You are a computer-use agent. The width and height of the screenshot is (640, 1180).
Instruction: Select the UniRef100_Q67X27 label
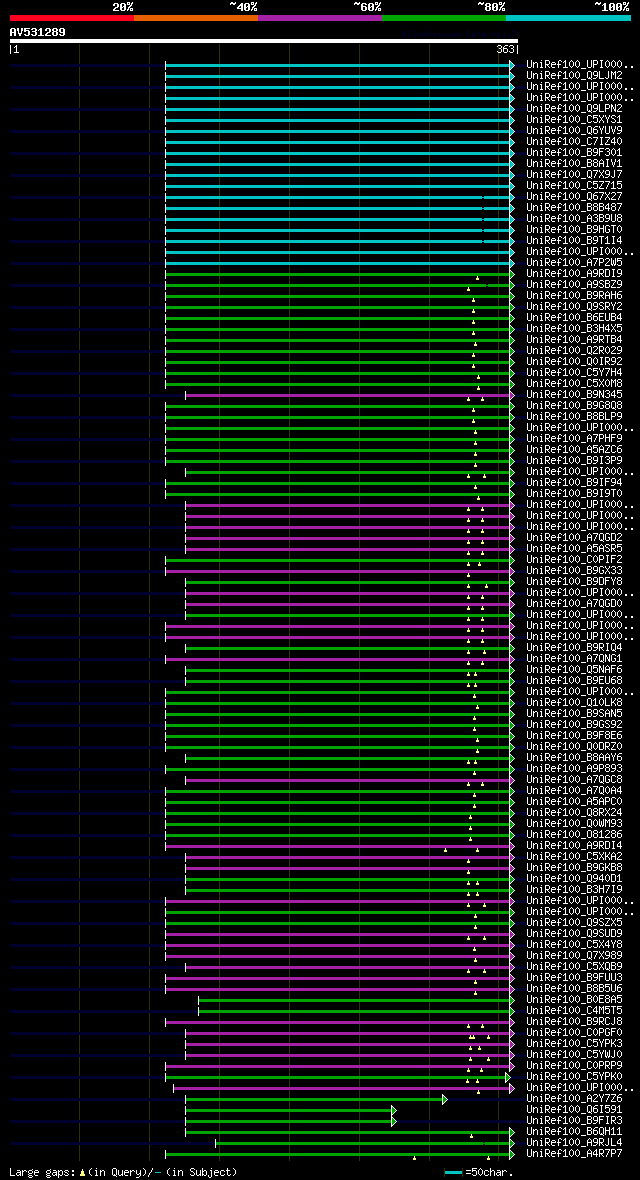pyautogui.click(x=574, y=196)
